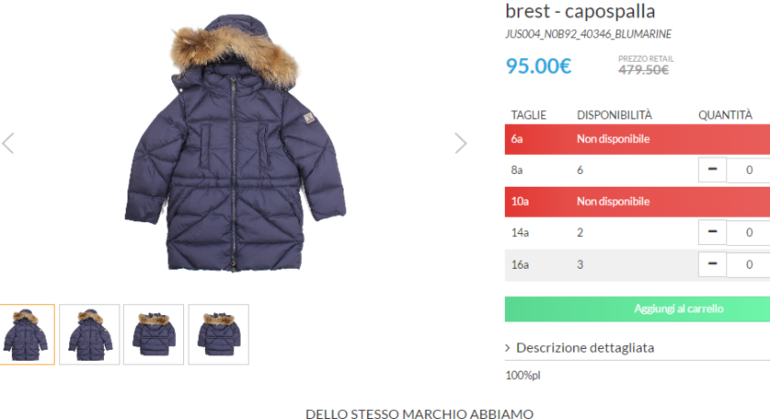770x419 pixels.
Task: Decrease quantity for size 14a
Action: pyautogui.click(x=712, y=232)
